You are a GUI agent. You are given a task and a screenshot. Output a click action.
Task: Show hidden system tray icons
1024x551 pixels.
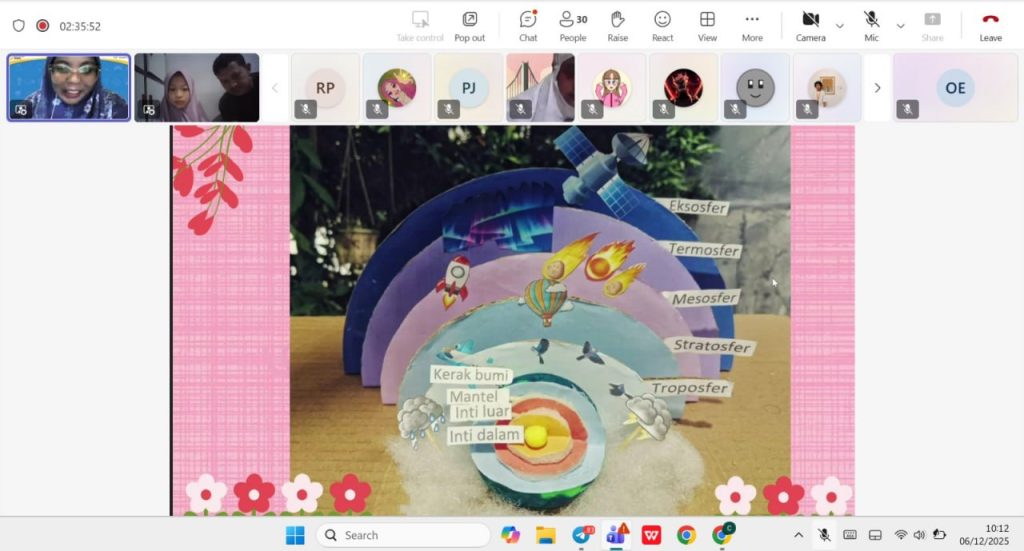(798, 535)
